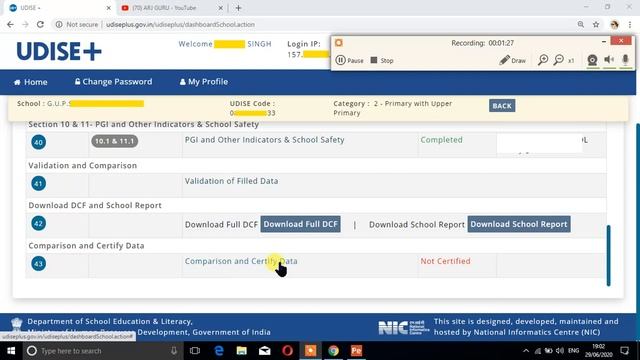The width and height of the screenshot is (640, 360).
Task: Click the Download Full DCF button
Action: point(300,224)
